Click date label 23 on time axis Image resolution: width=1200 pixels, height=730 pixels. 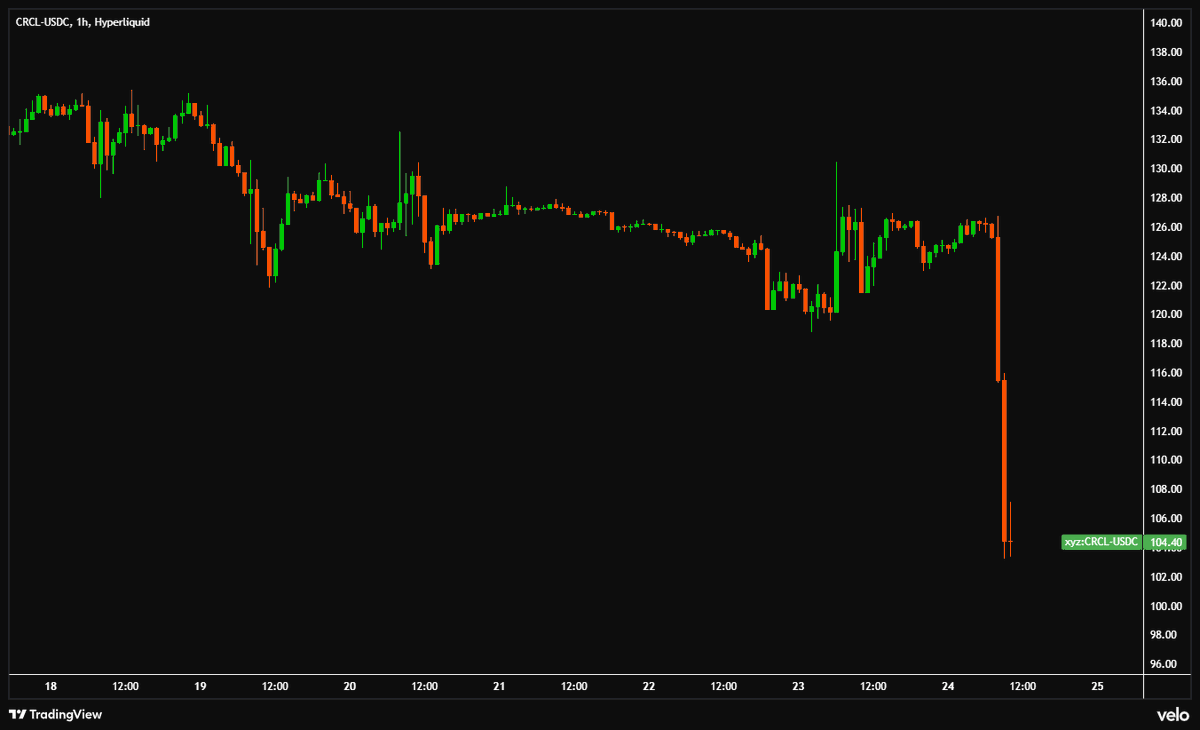tap(798, 686)
